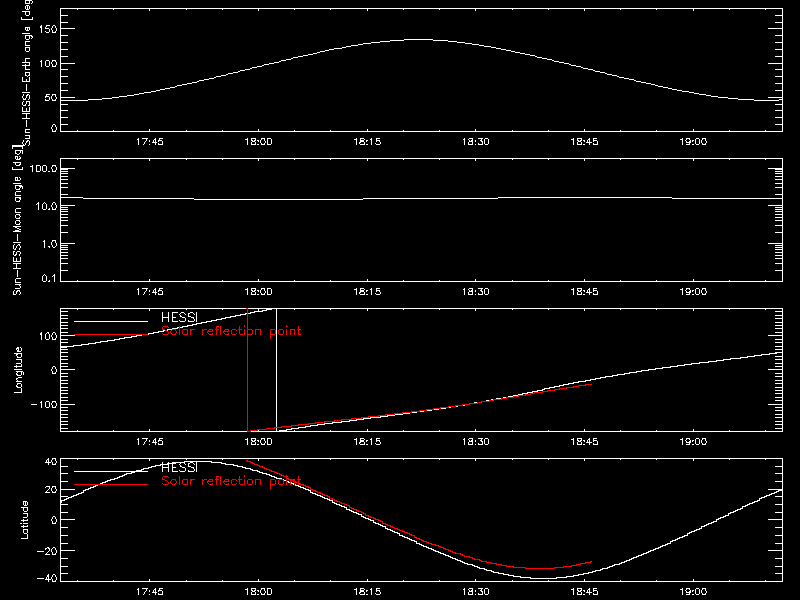The image size is (800, 600).
Task: Click 18:45 under the Earth angle plot
Action: [x=584, y=142]
